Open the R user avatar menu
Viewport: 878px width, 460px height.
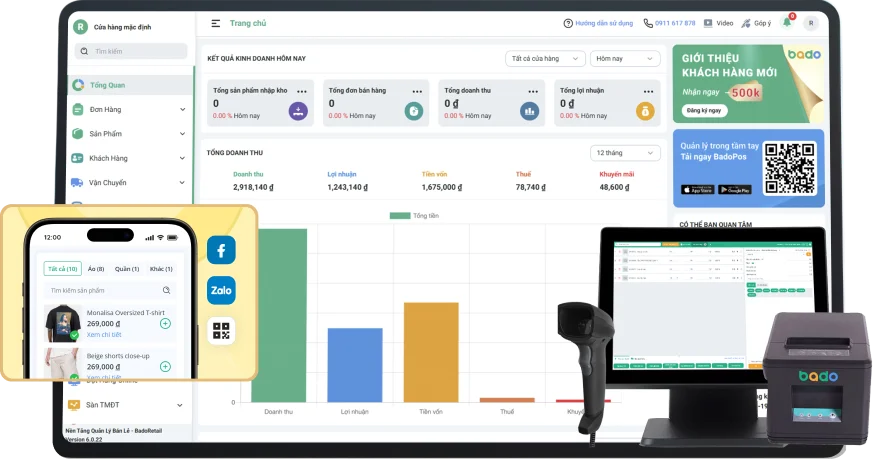pyautogui.click(x=811, y=23)
